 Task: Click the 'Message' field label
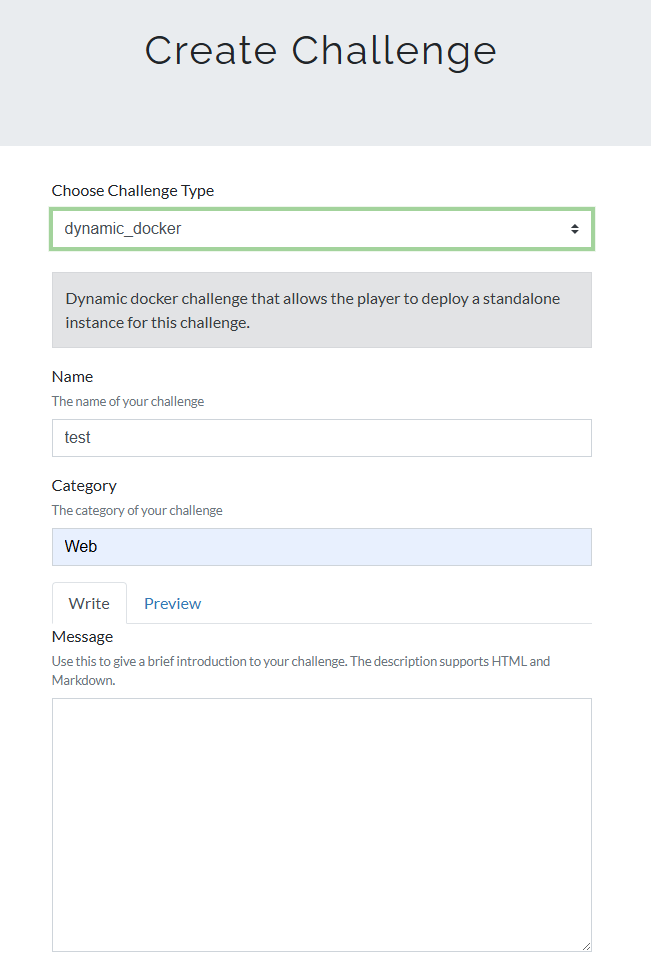point(82,636)
